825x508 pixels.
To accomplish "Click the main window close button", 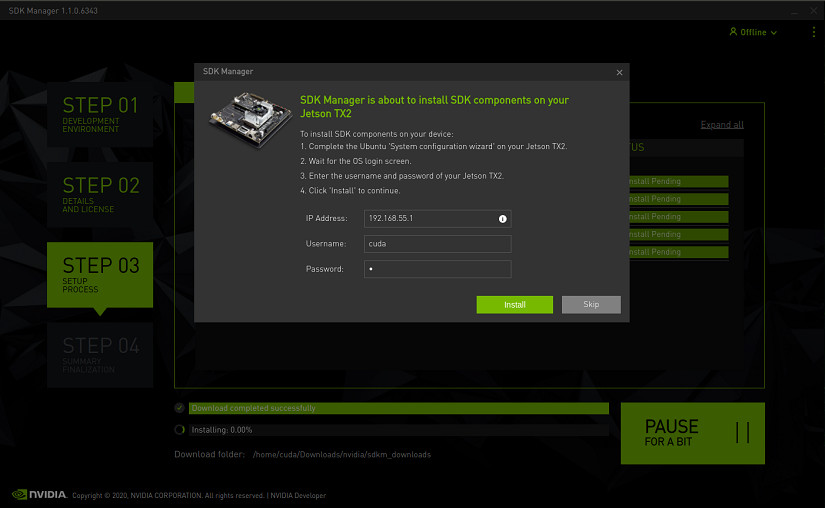I will tap(813, 11).
